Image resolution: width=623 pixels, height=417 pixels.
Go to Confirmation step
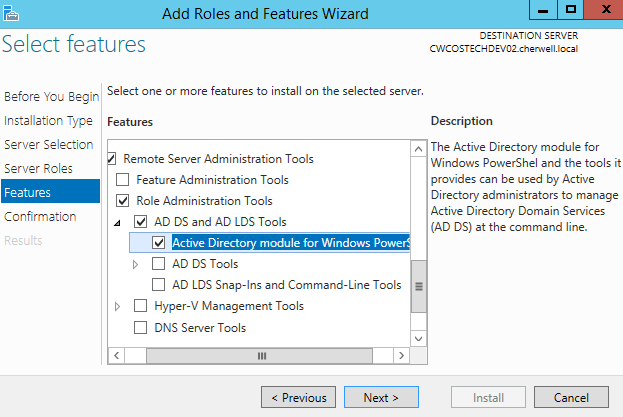(40, 216)
